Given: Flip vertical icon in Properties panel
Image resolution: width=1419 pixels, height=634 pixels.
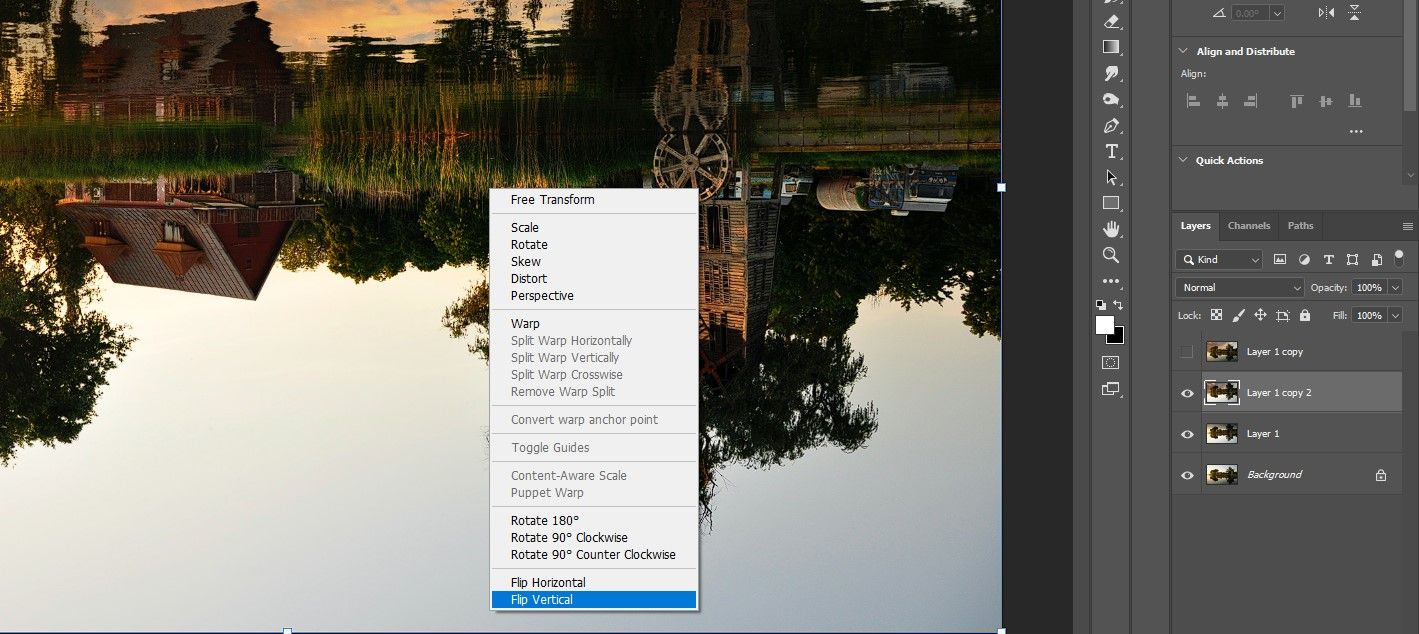Looking at the screenshot, I should tap(1355, 13).
